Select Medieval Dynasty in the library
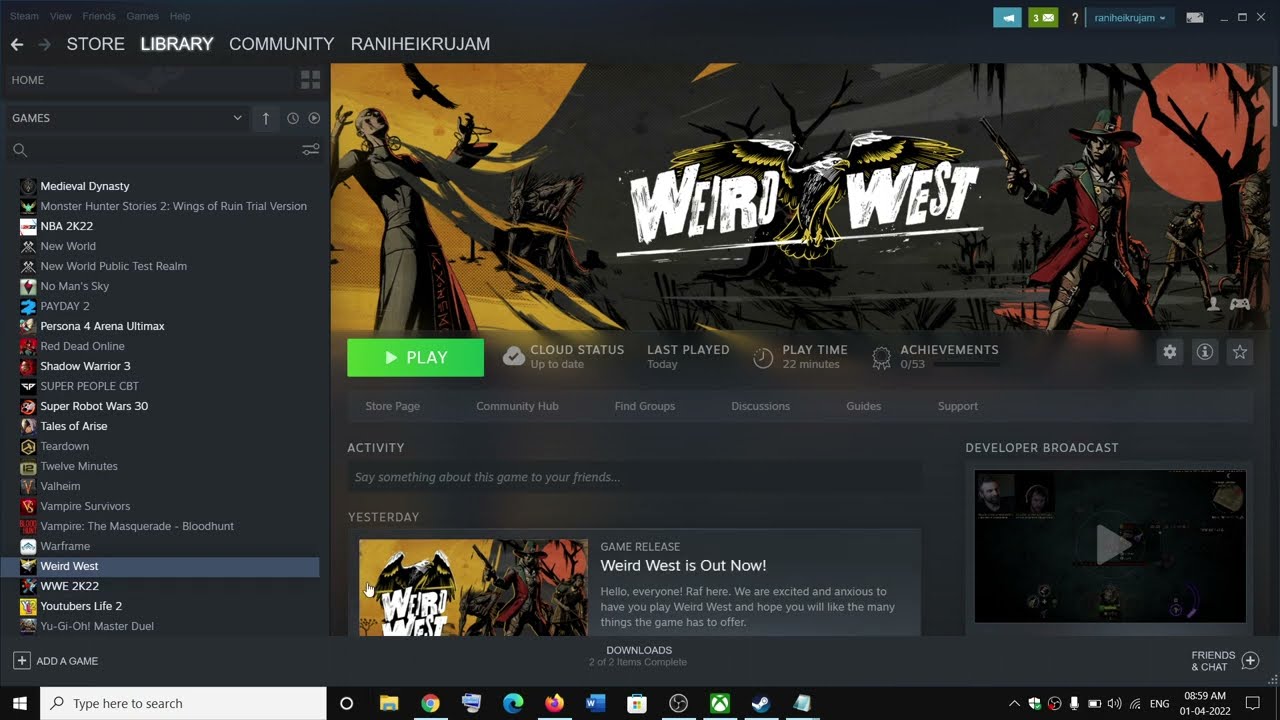Viewport: 1280px width, 720px height. point(84,186)
